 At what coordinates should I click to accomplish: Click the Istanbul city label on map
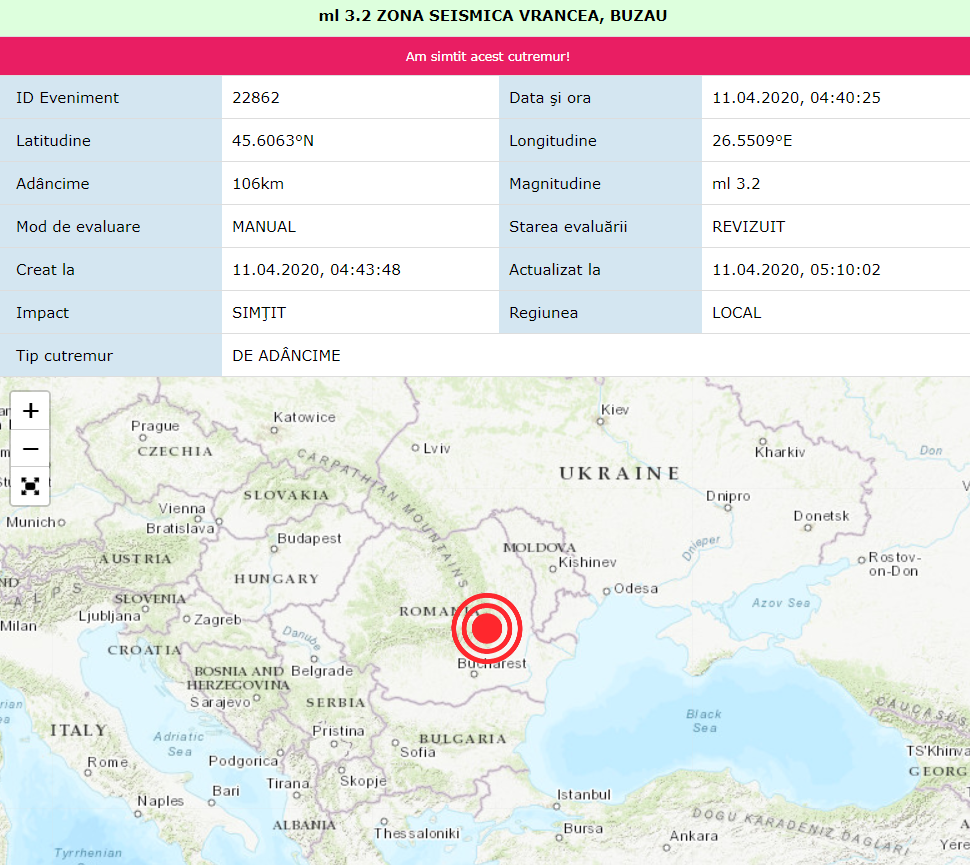point(583,795)
